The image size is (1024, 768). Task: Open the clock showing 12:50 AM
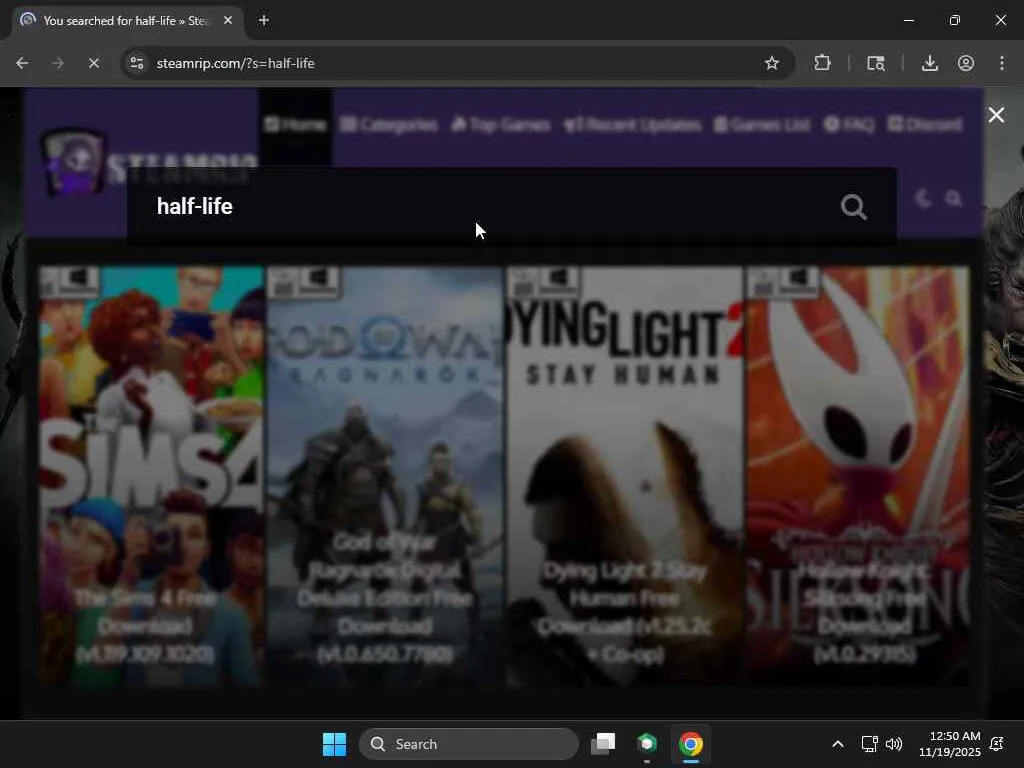(949, 744)
